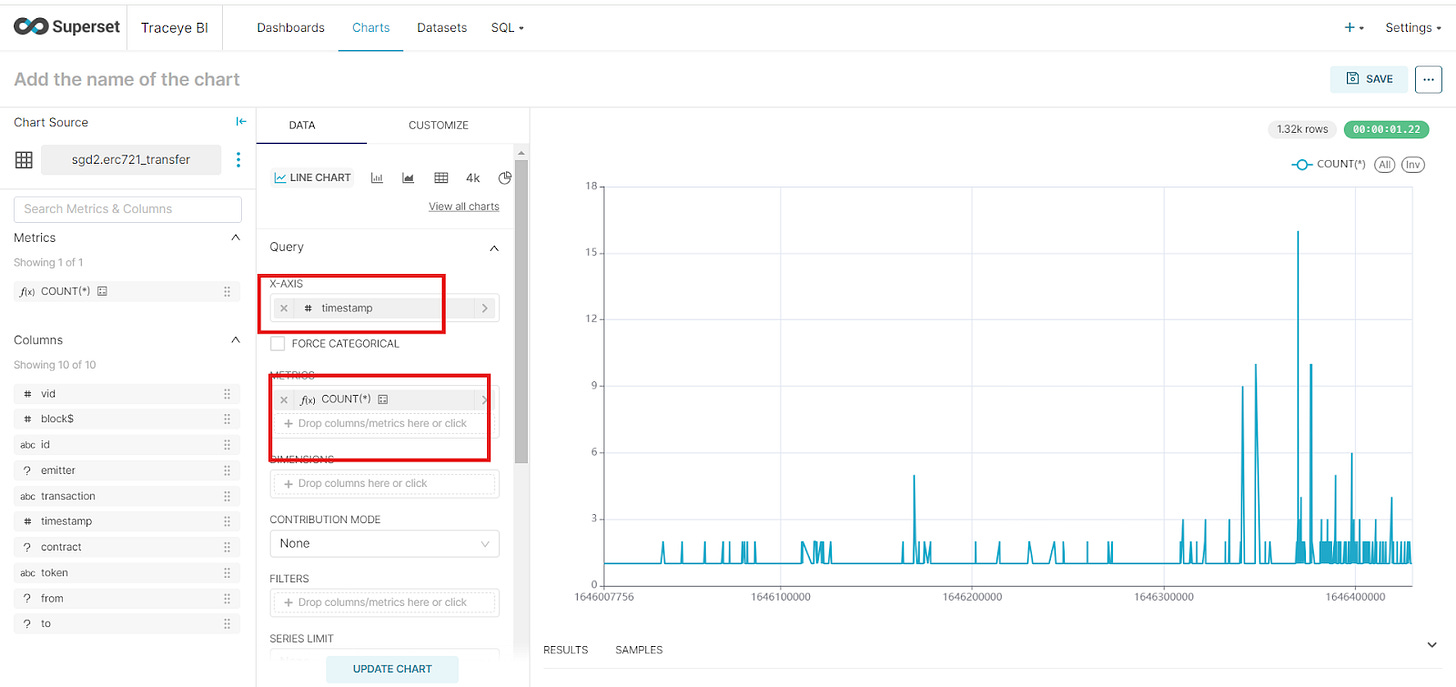Screen dimensions: 1456x687
Task: Select the bar chart type icon
Action: 377,178
